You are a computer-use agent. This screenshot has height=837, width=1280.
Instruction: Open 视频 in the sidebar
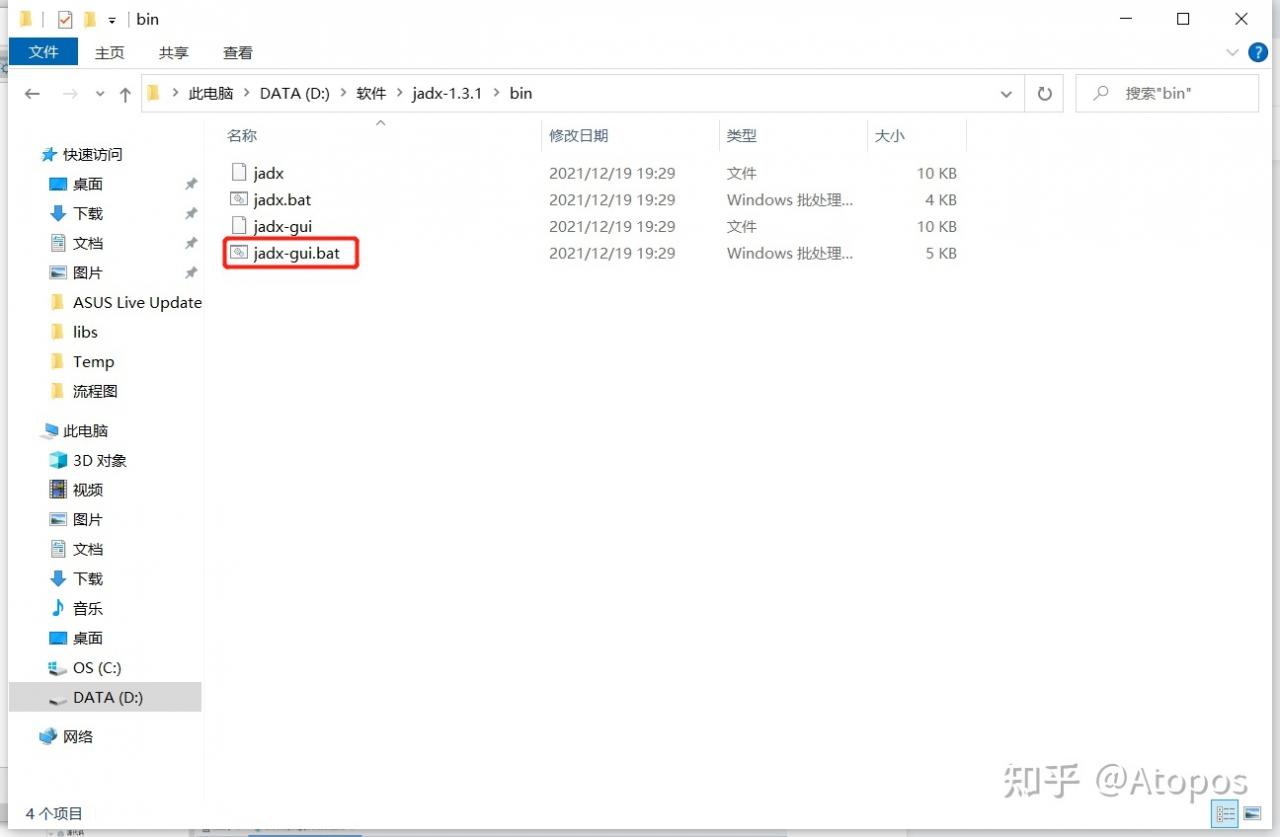click(88, 490)
